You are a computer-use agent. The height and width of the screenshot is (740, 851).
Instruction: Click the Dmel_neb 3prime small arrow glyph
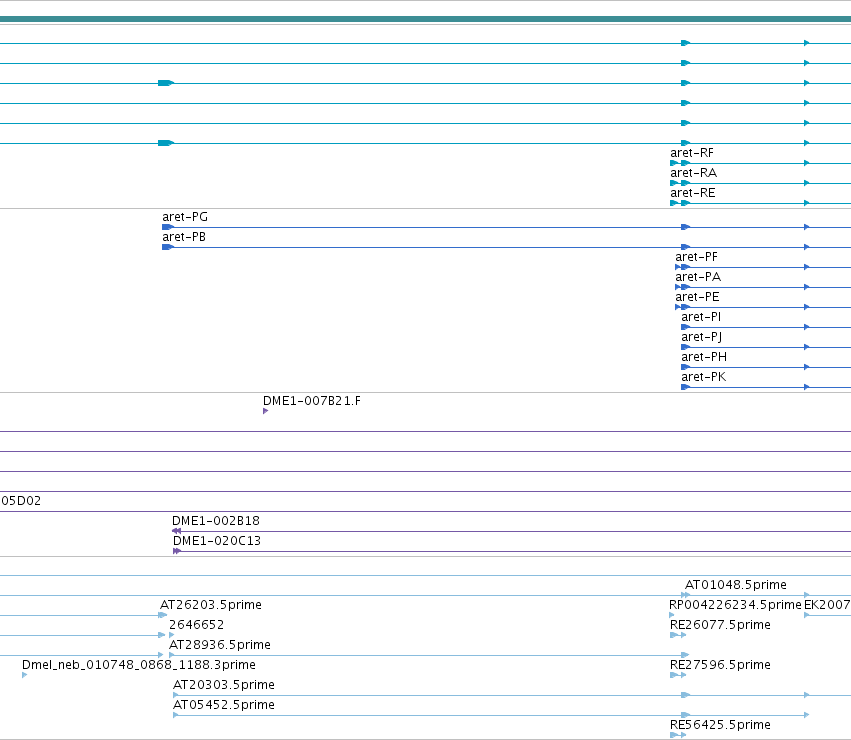click(x=24, y=675)
